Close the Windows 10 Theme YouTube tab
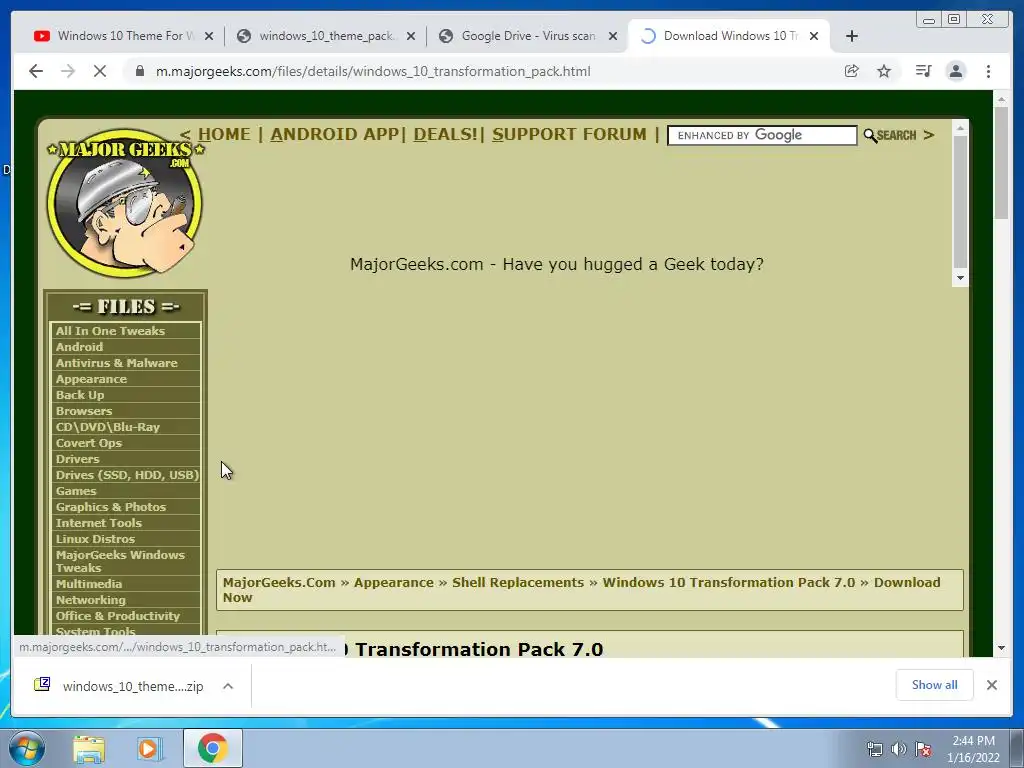The height and width of the screenshot is (768, 1024). tap(209, 37)
